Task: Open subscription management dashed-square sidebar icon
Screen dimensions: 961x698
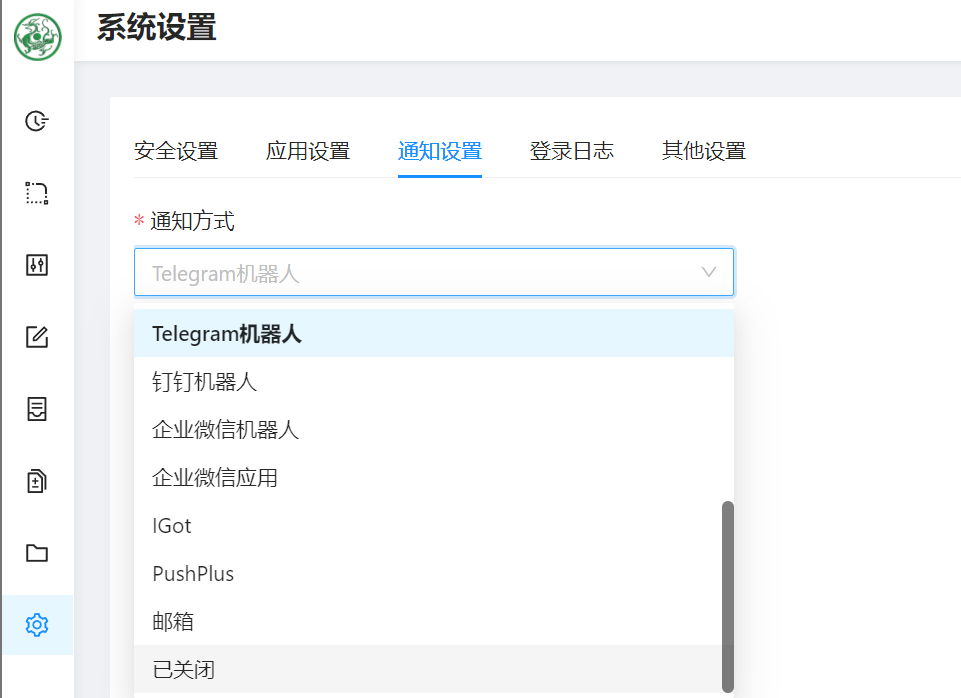Action: 37,193
